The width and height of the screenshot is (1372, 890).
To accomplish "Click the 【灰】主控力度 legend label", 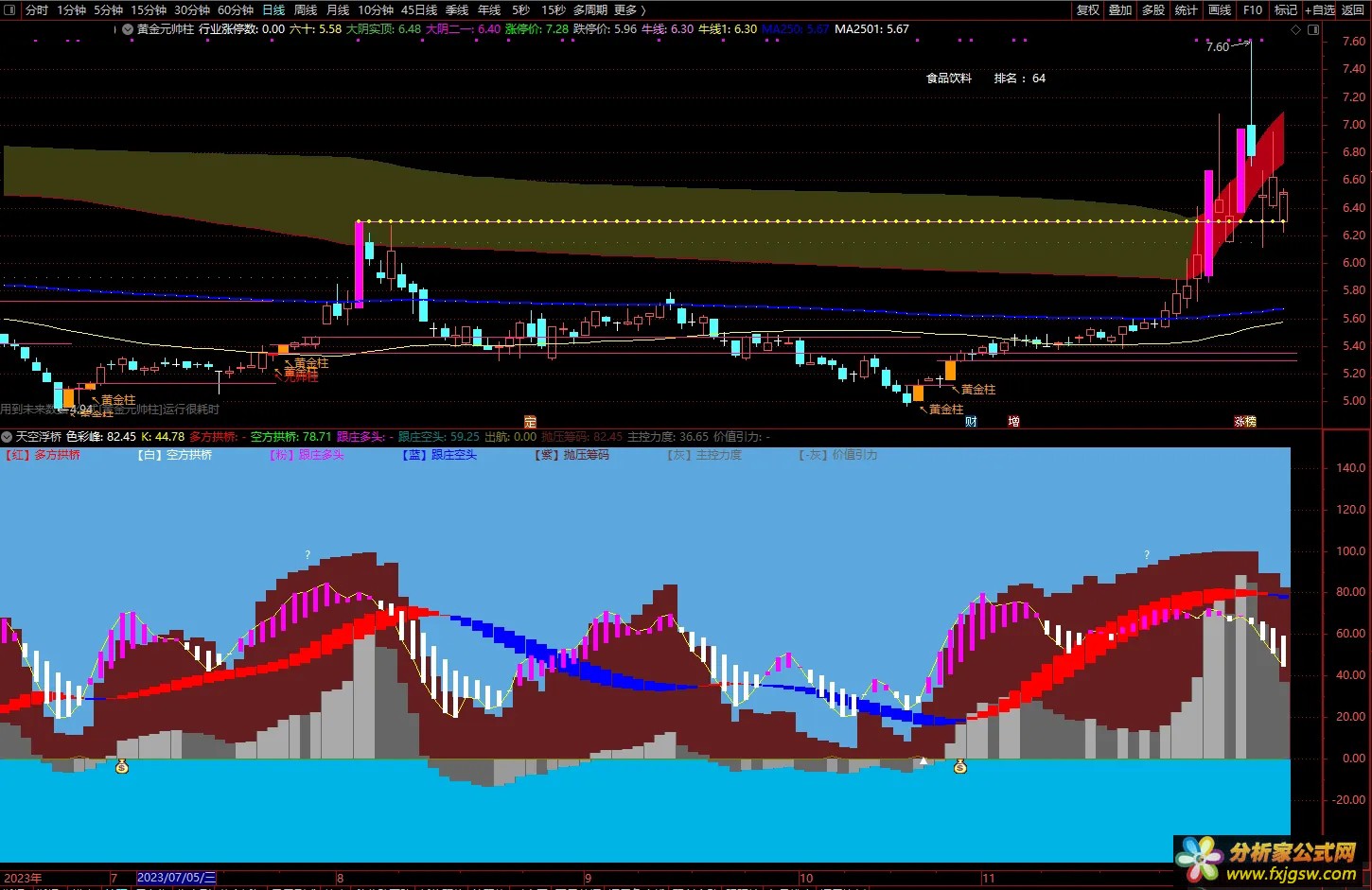I will point(704,455).
